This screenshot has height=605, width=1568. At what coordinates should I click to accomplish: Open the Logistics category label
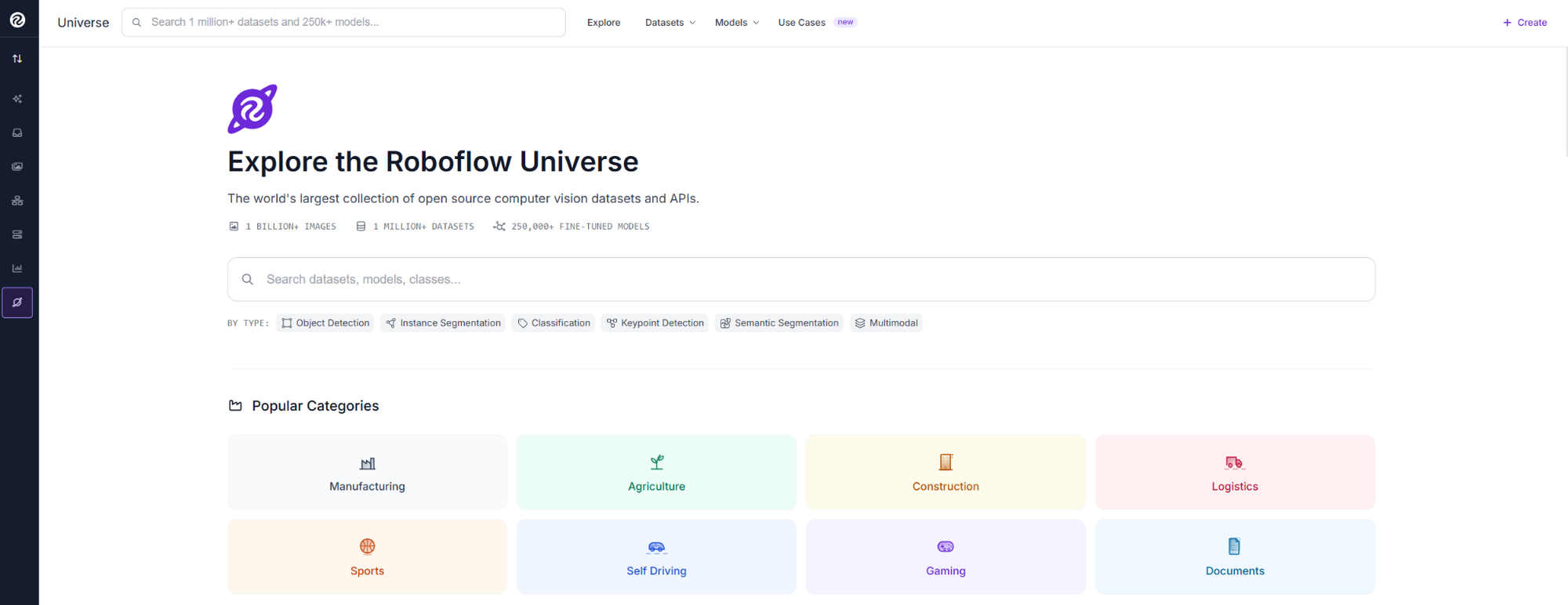pyautogui.click(x=1235, y=487)
